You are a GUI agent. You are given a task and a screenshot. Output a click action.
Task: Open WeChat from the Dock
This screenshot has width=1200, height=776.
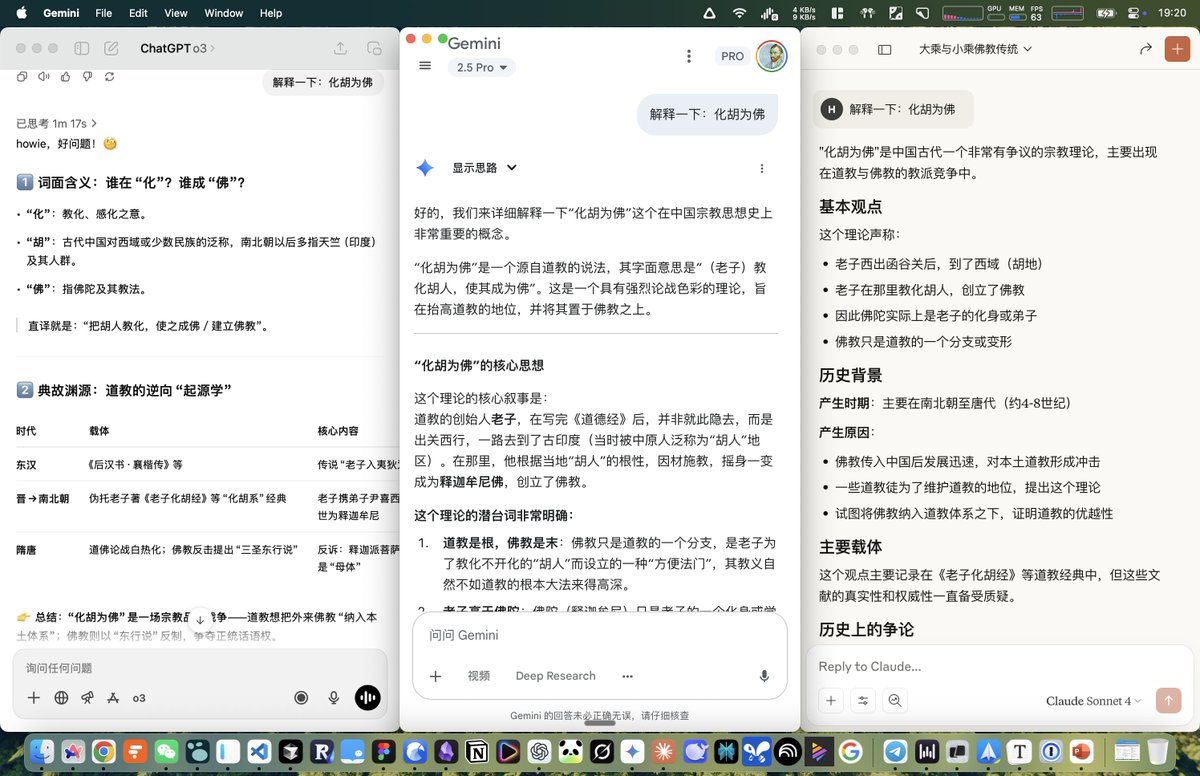point(166,751)
